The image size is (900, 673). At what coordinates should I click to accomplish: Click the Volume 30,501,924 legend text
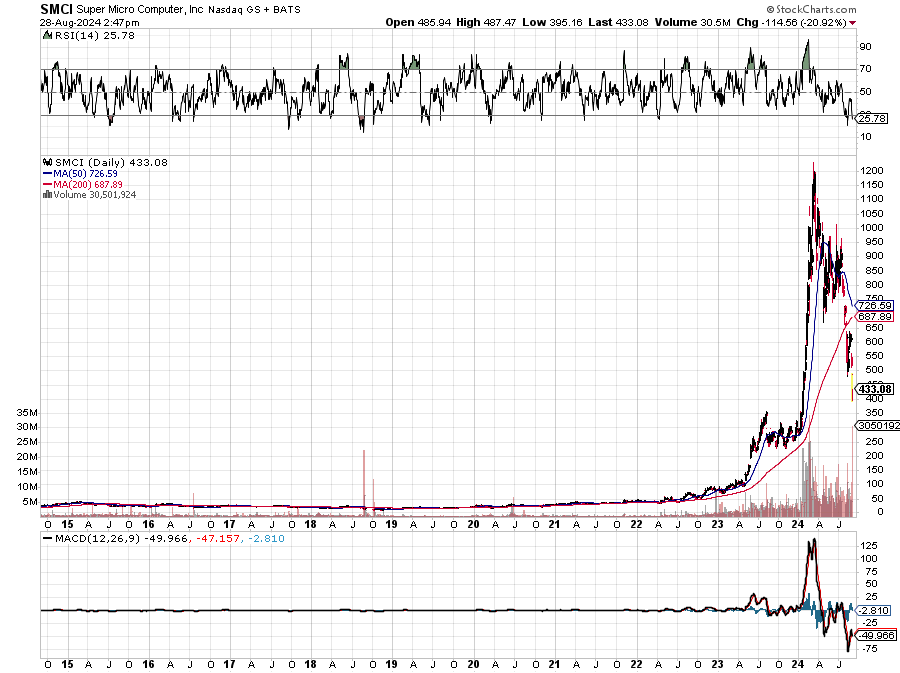pyautogui.click(x=95, y=194)
